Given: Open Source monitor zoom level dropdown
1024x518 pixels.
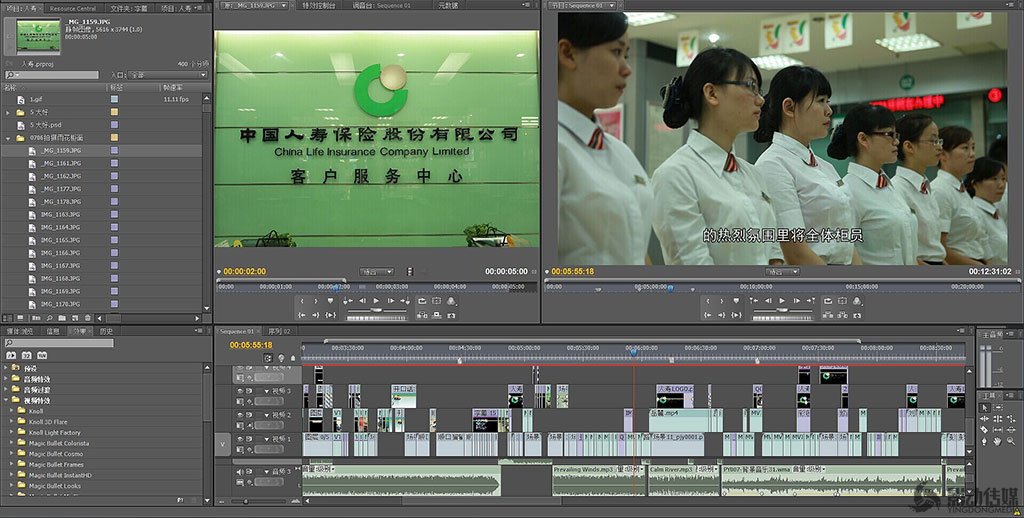Looking at the screenshot, I should pos(377,271).
